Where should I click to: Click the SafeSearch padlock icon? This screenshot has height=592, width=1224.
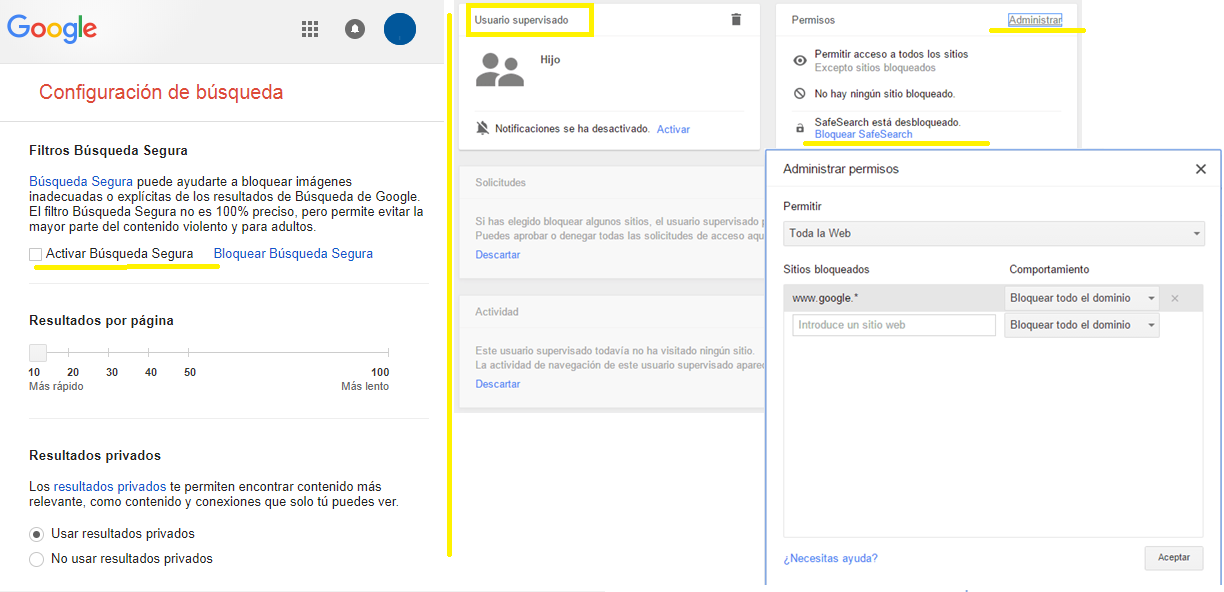[x=799, y=128]
